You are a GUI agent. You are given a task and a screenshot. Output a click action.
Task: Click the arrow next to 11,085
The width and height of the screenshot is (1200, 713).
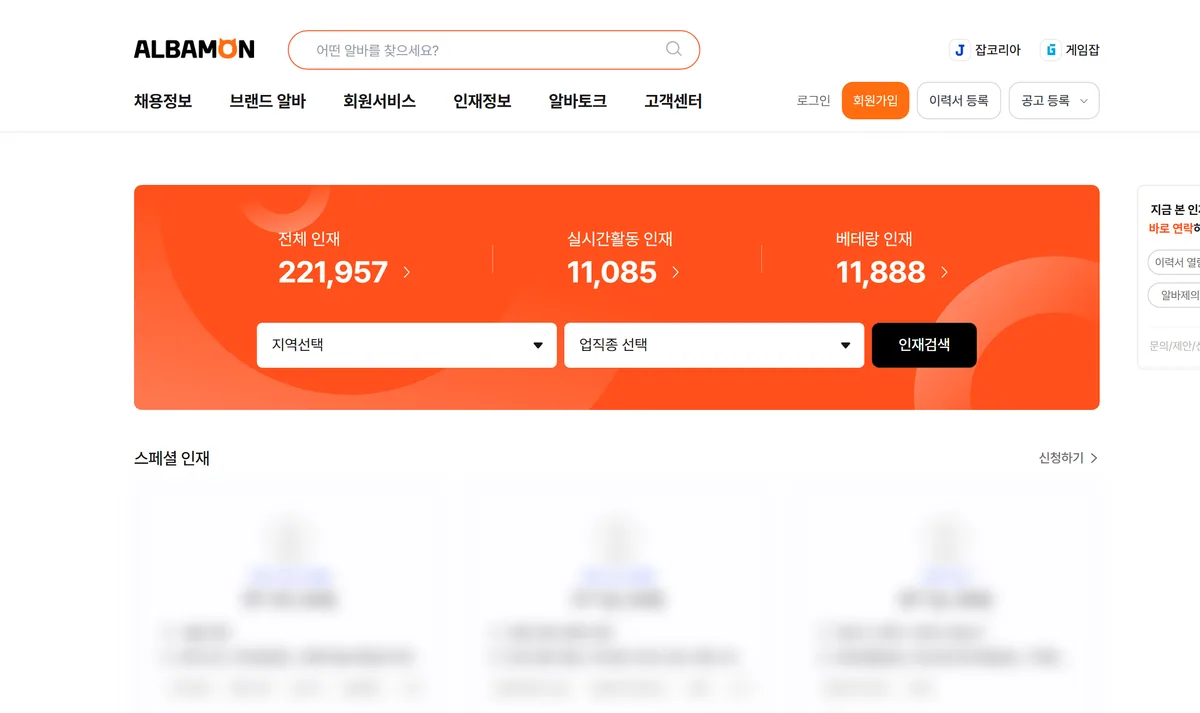click(676, 272)
